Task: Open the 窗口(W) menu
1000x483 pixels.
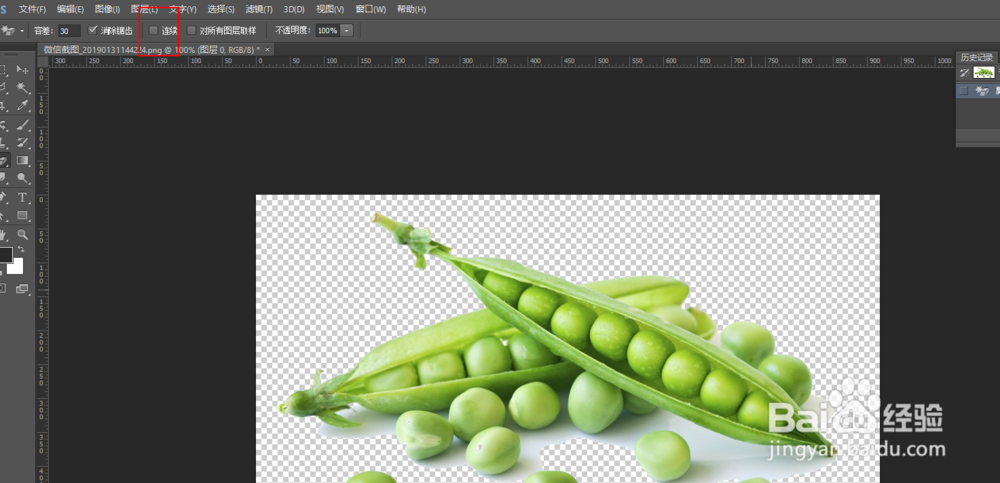Action: tap(371, 10)
